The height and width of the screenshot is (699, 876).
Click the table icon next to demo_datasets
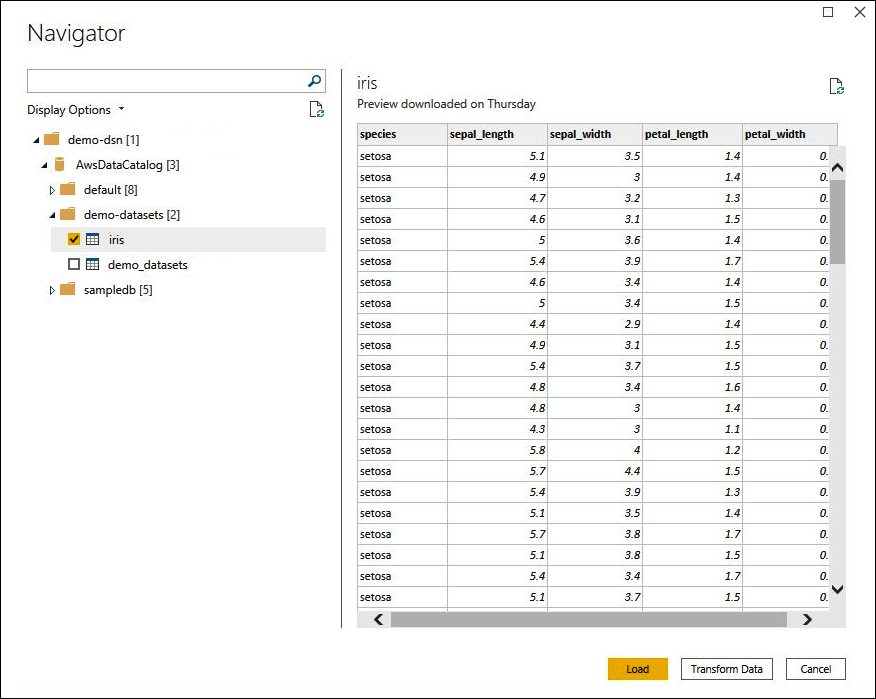(x=93, y=264)
